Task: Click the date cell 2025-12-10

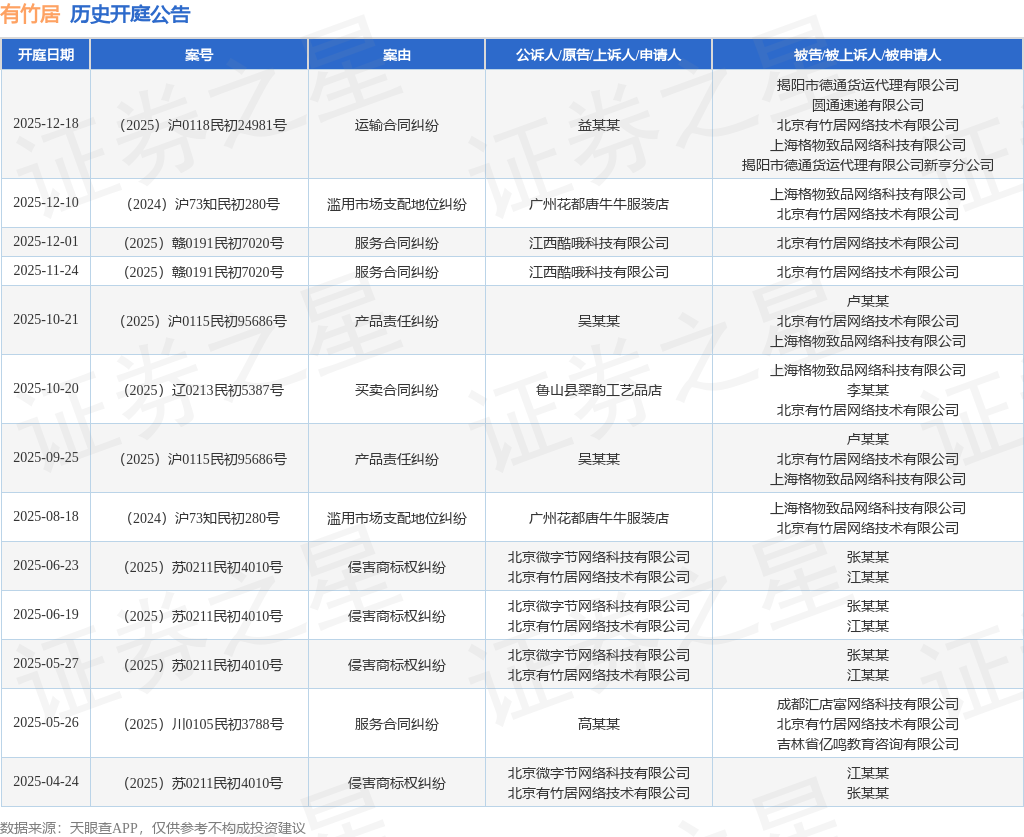Action: click(x=46, y=202)
